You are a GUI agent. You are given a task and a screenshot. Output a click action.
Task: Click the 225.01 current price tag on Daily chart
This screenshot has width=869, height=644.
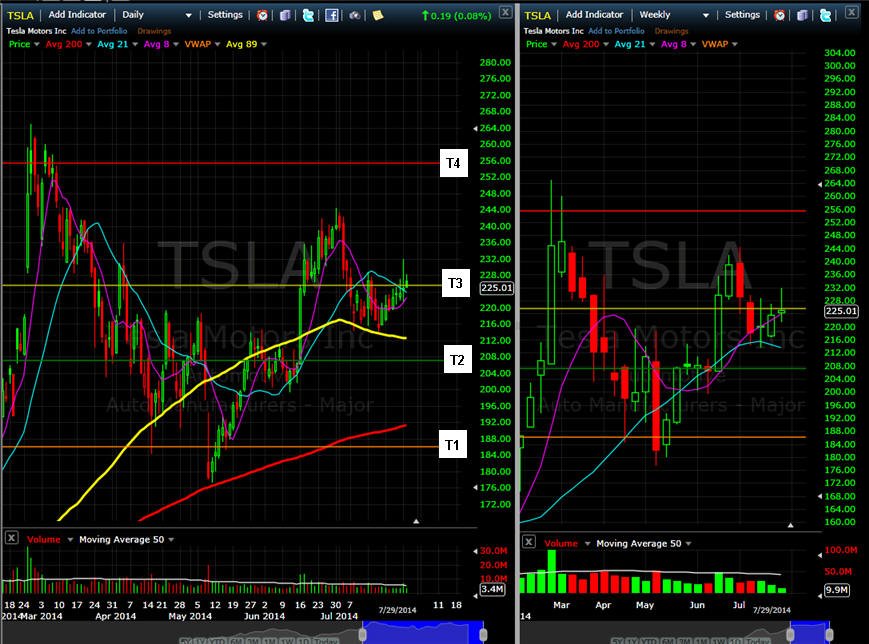[497, 288]
